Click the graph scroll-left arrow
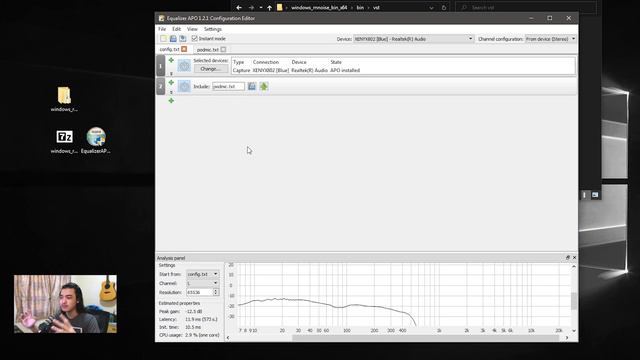The height and width of the screenshot is (360, 640). point(228,338)
